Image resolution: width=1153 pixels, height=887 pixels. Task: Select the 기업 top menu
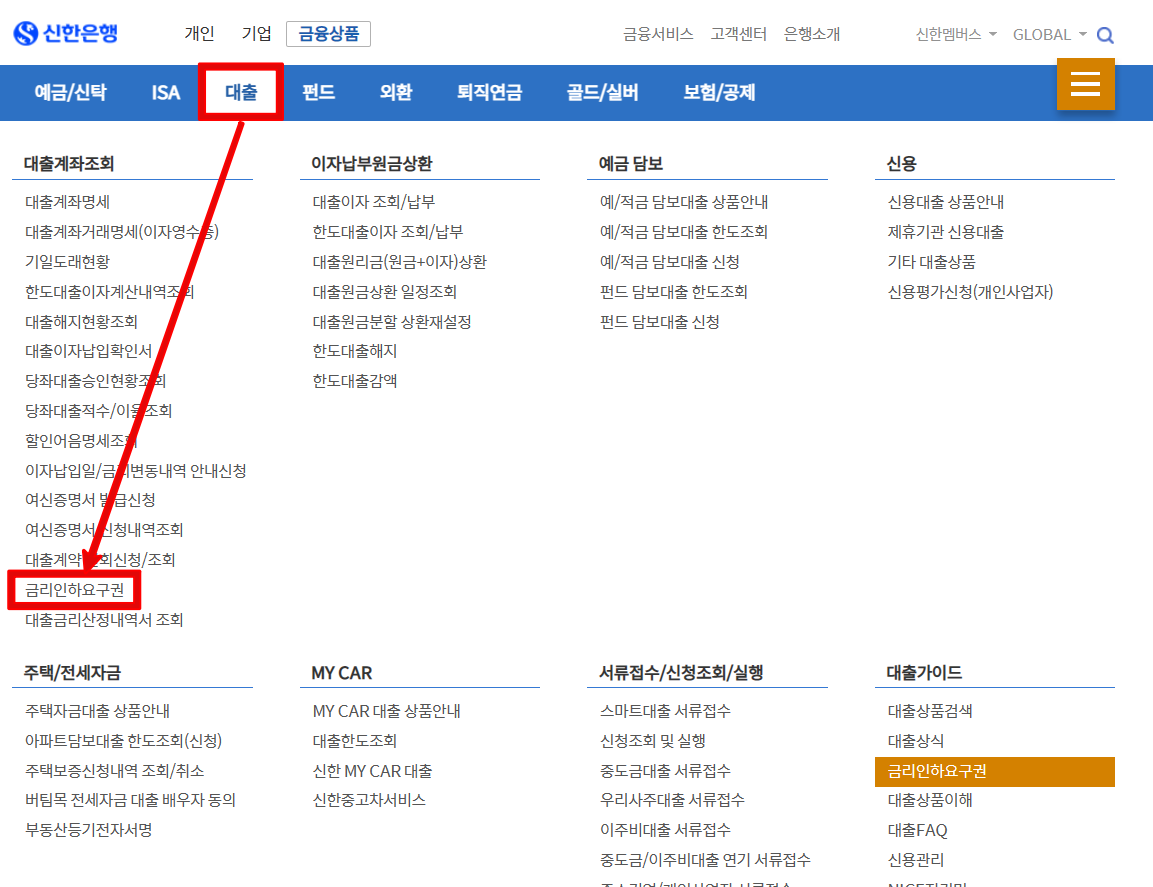[256, 34]
